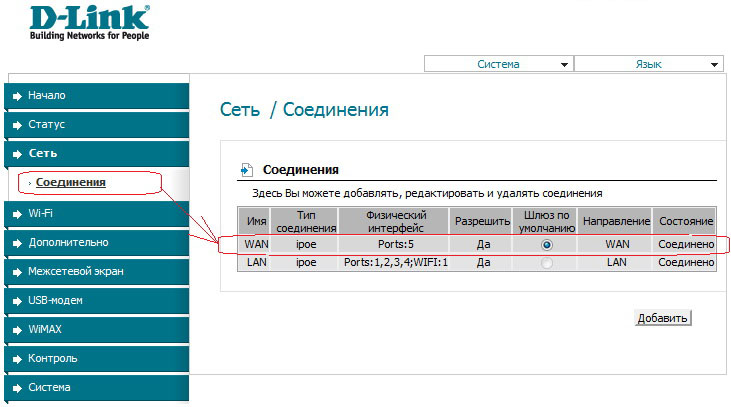Open the Система dropdown at top

[x=498, y=64]
